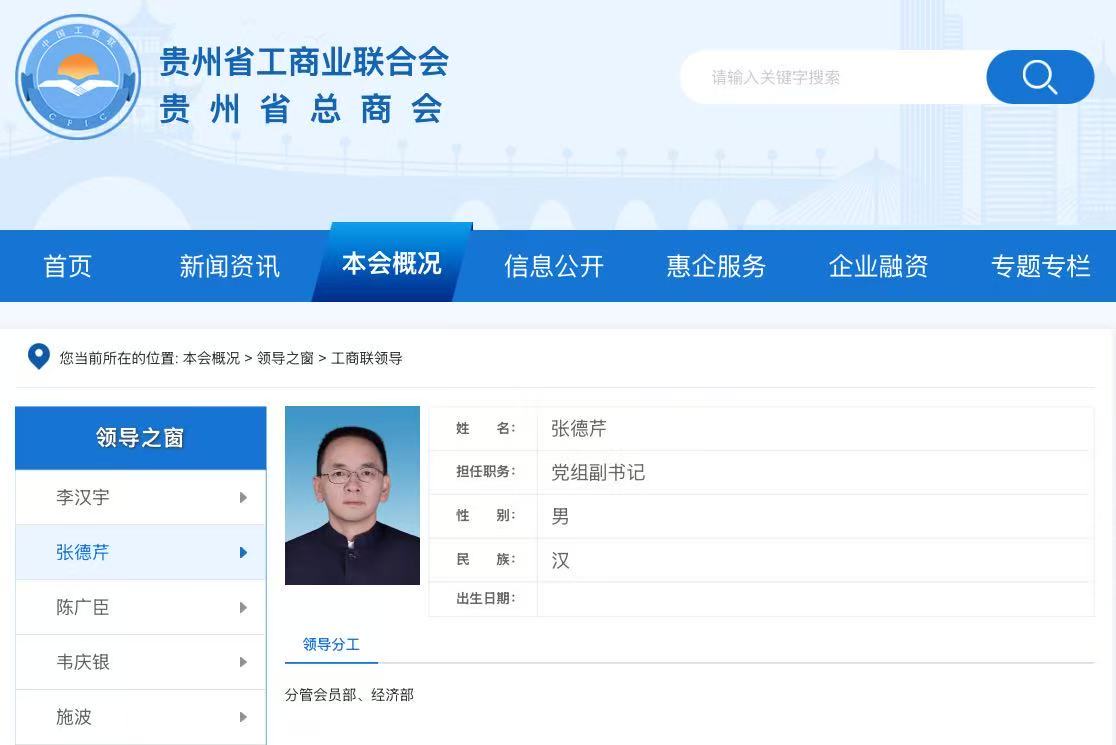Select the 本会概况 navigation tab

click(391, 263)
